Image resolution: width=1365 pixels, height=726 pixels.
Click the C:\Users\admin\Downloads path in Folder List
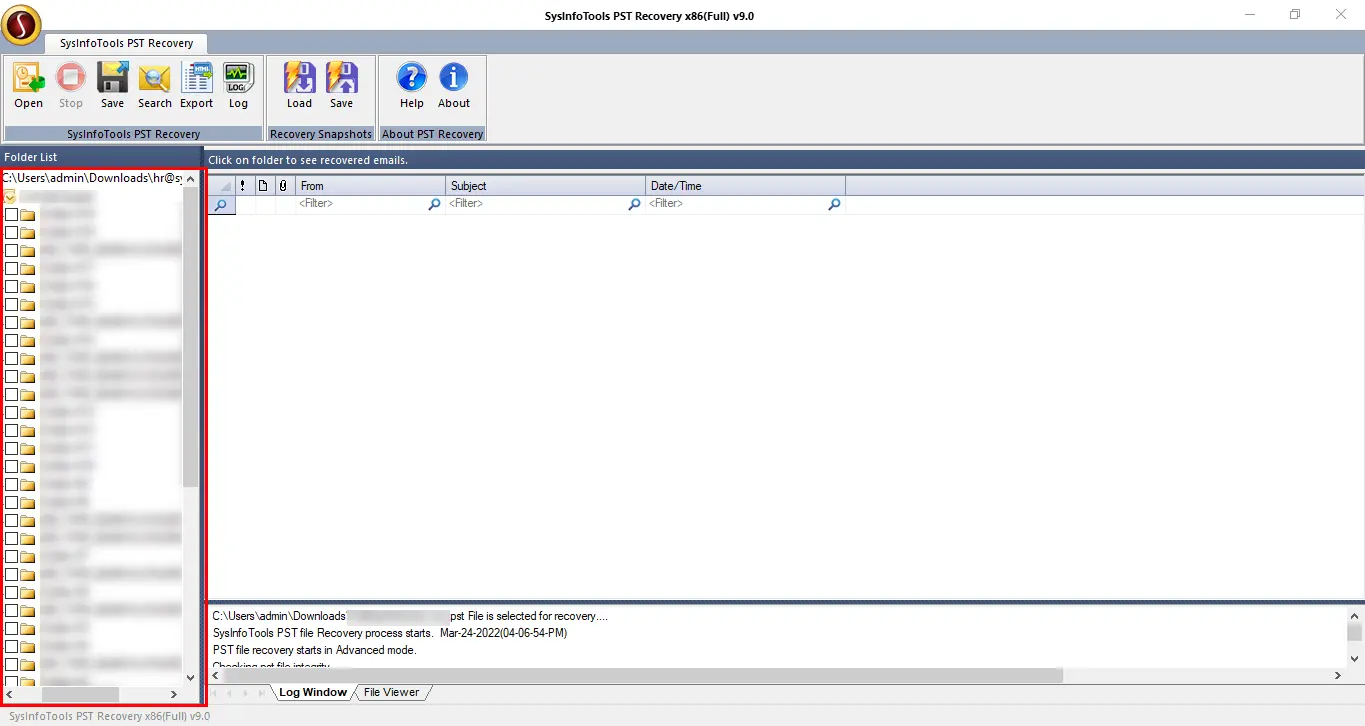pyautogui.click(x=92, y=178)
